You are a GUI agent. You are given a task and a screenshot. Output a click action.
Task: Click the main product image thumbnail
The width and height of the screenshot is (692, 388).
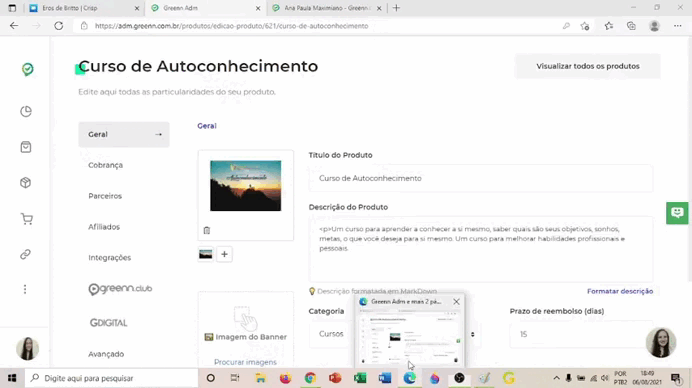tap(245, 186)
